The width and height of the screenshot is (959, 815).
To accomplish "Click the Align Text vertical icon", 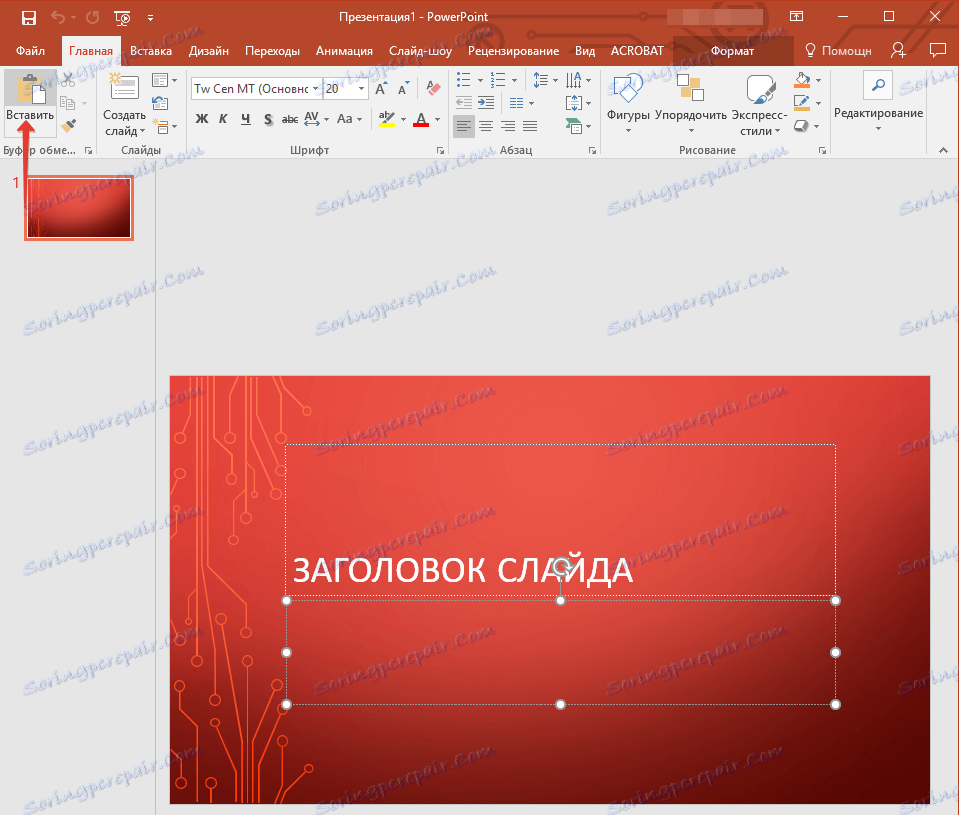I will point(574,103).
